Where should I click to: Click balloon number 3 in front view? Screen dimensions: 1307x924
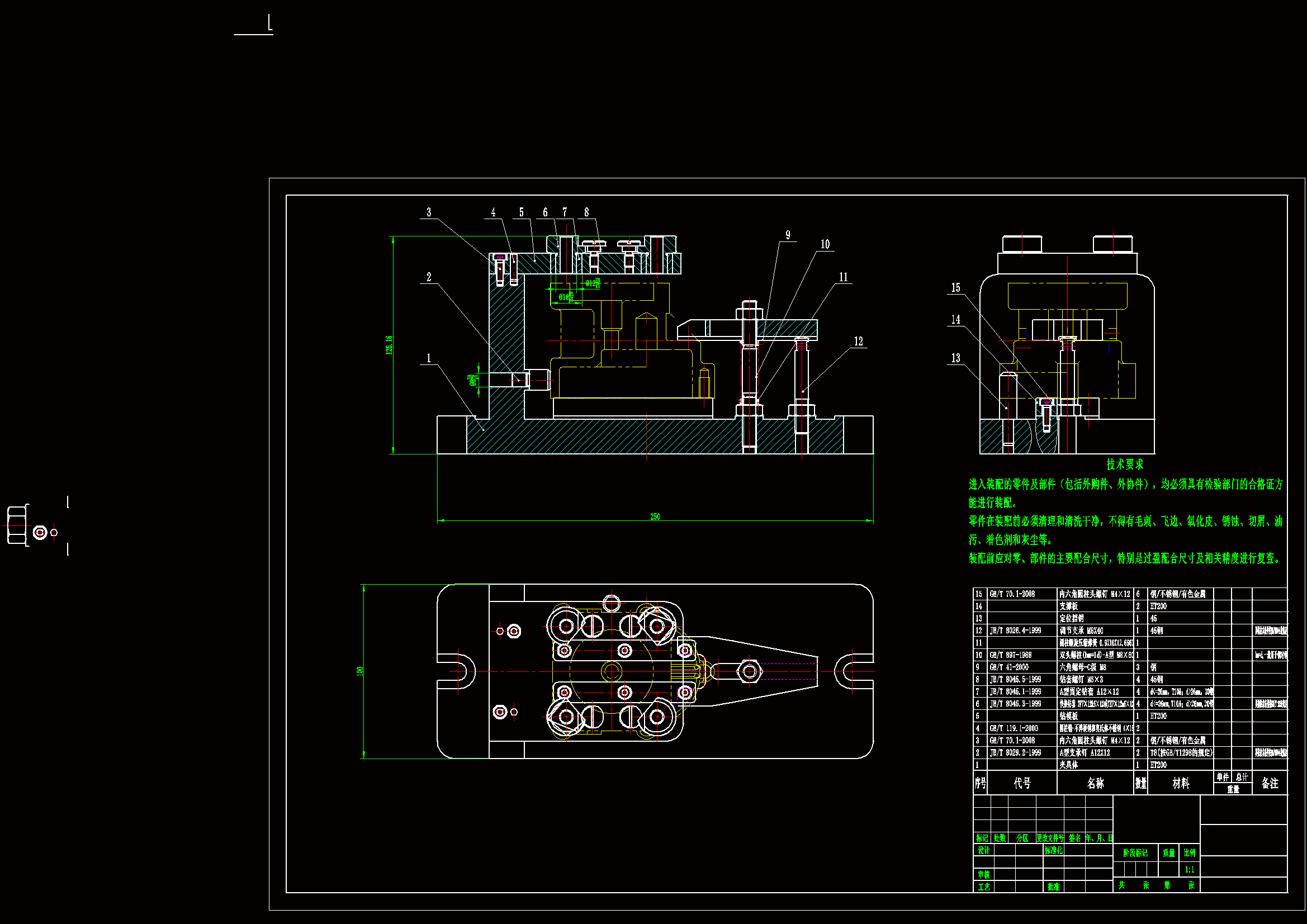[429, 212]
